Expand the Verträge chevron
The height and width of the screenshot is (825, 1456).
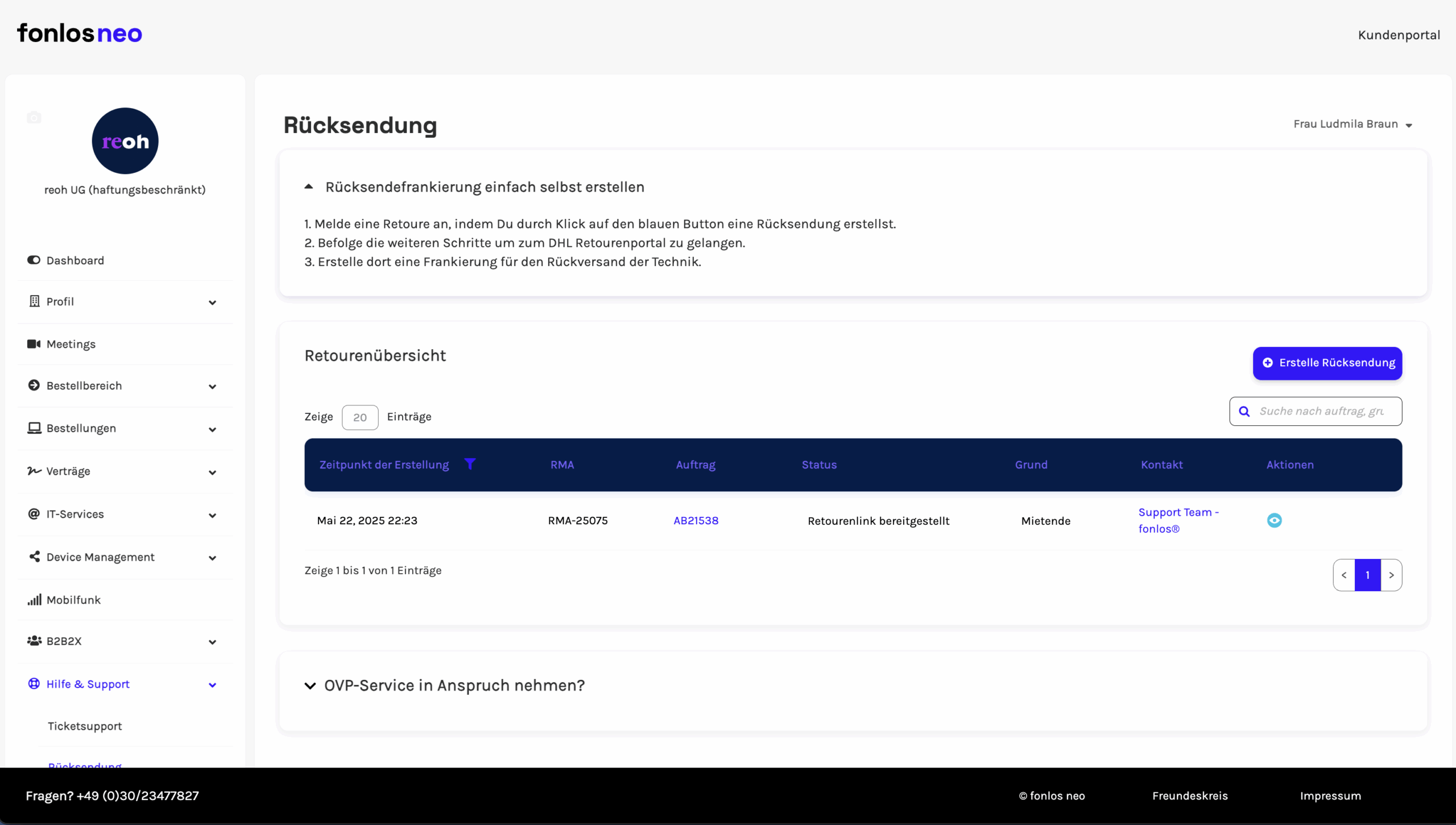click(x=212, y=472)
